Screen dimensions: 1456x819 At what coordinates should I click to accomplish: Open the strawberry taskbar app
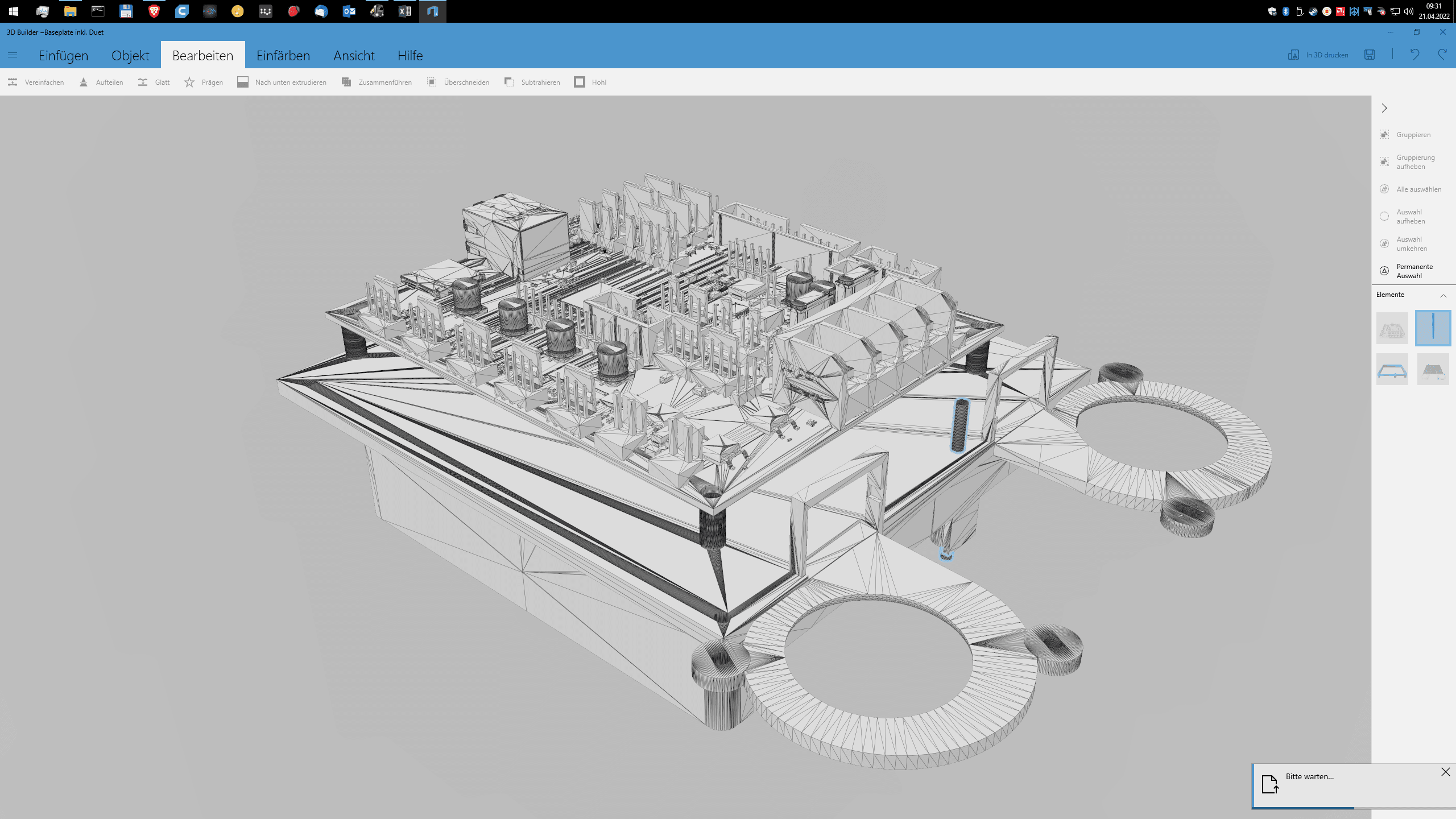293,11
